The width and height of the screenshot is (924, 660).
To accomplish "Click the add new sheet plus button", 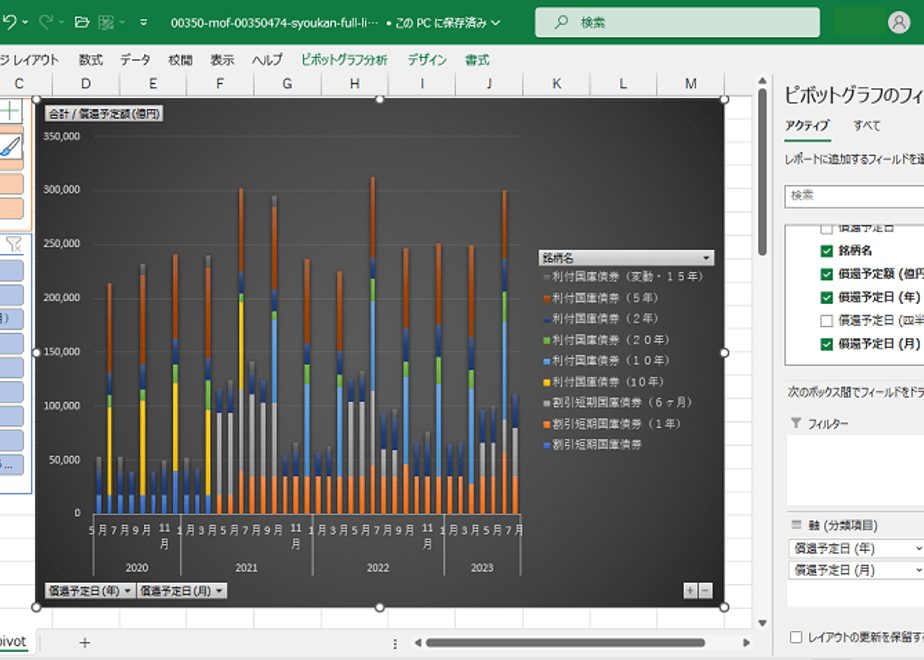I will pyautogui.click(x=84, y=642).
